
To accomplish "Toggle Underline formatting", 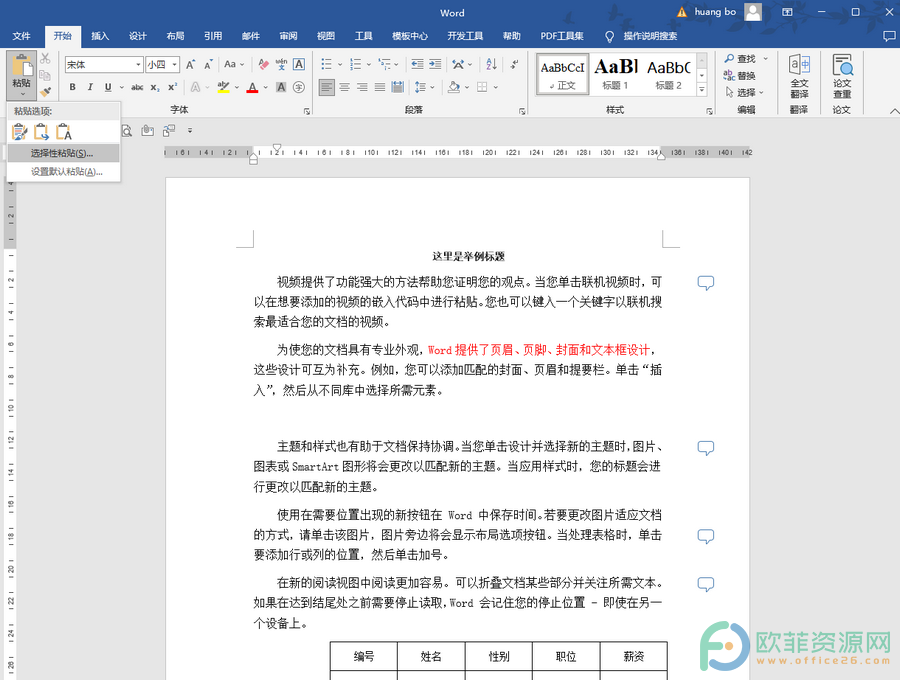I will tap(108, 87).
